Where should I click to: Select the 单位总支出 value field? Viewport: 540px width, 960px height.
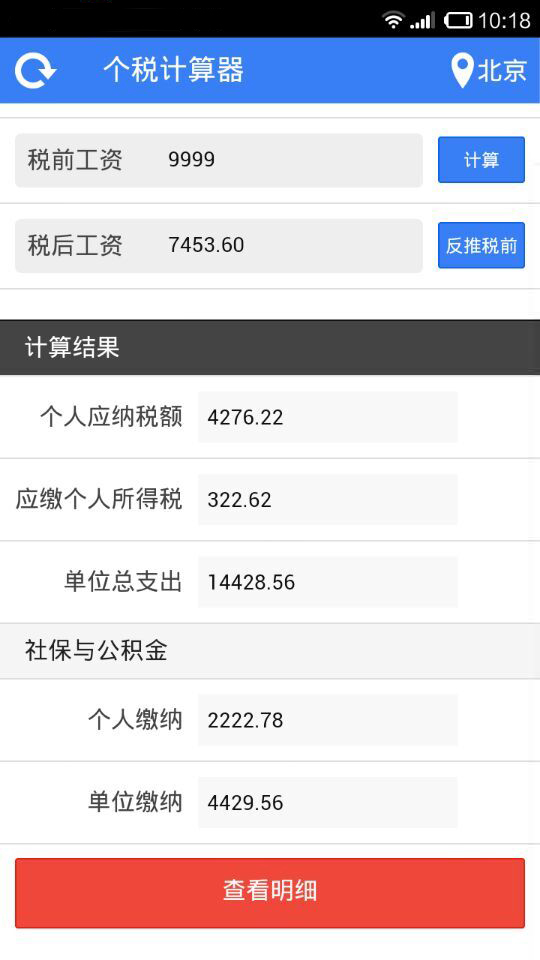coord(328,582)
